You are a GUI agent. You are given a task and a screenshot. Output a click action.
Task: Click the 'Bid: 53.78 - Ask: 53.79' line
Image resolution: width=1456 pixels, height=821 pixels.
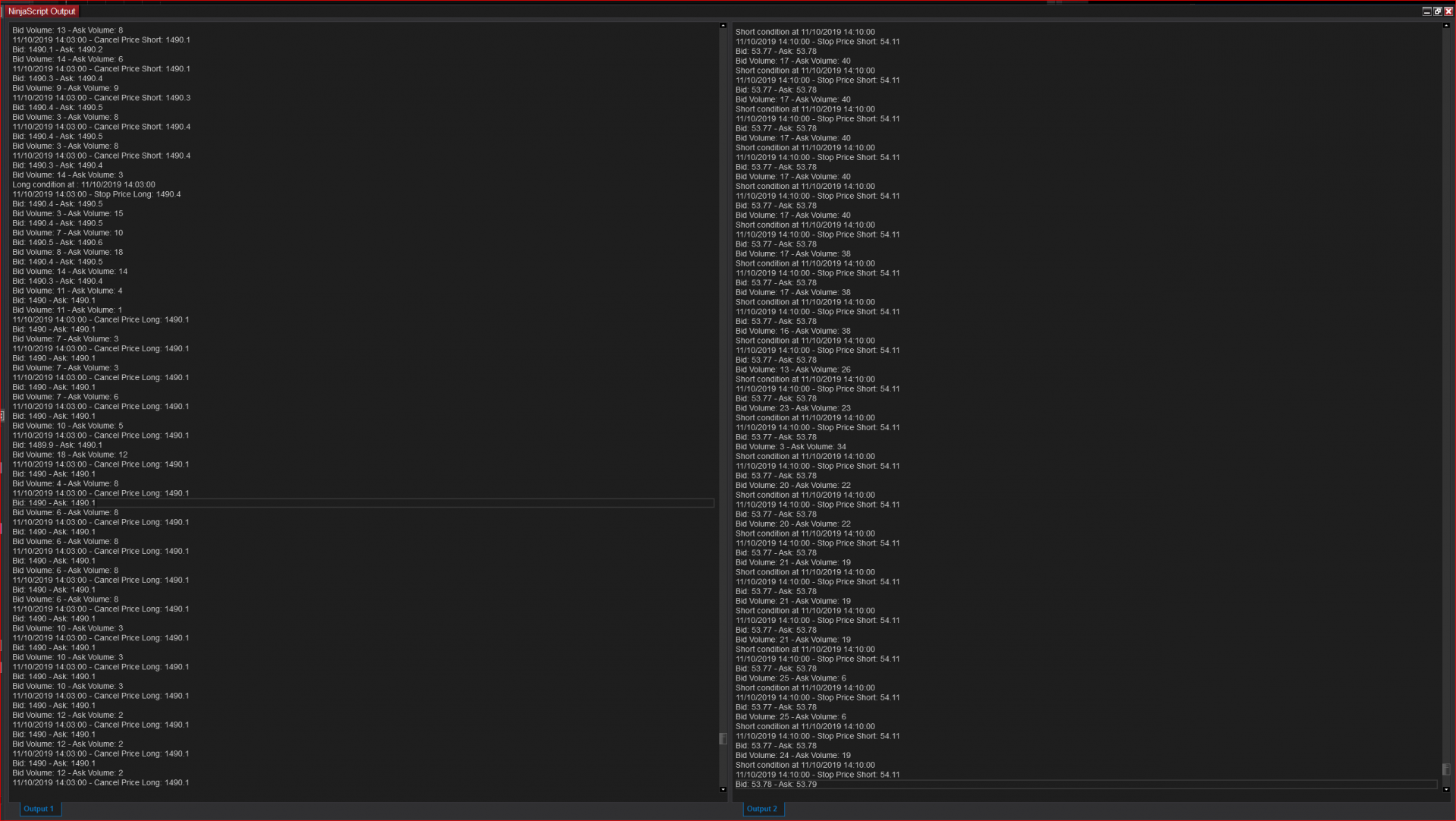coord(776,785)
